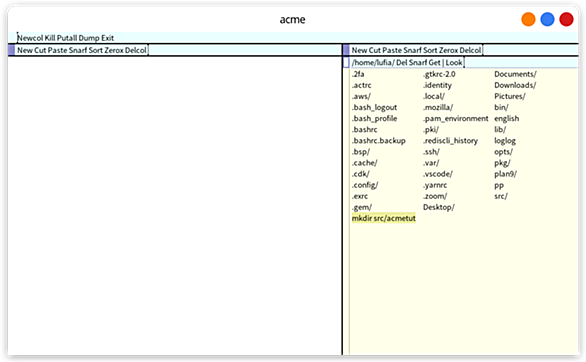Screen dimensions: 586x362
Task: Click the scrollbar of the directory window
Action: click(x=346, y=211)
